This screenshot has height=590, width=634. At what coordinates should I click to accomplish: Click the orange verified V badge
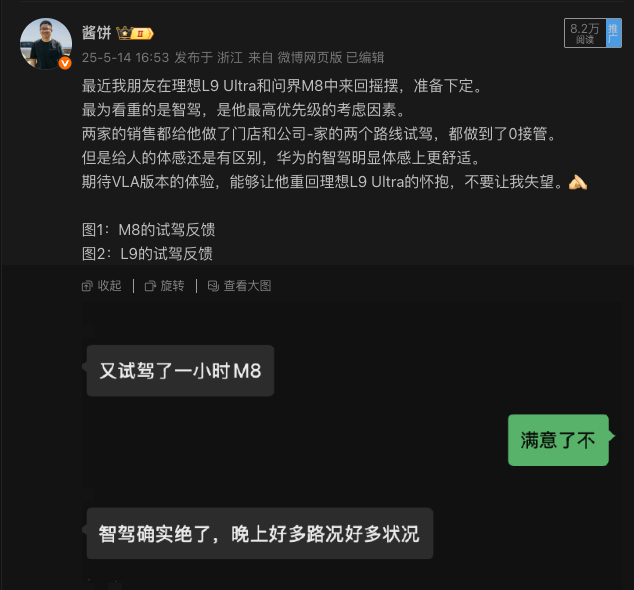tap(65, 63)
